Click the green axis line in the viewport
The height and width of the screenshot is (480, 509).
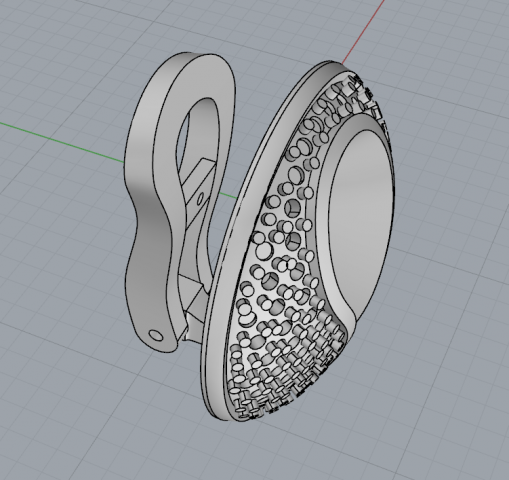62,143
